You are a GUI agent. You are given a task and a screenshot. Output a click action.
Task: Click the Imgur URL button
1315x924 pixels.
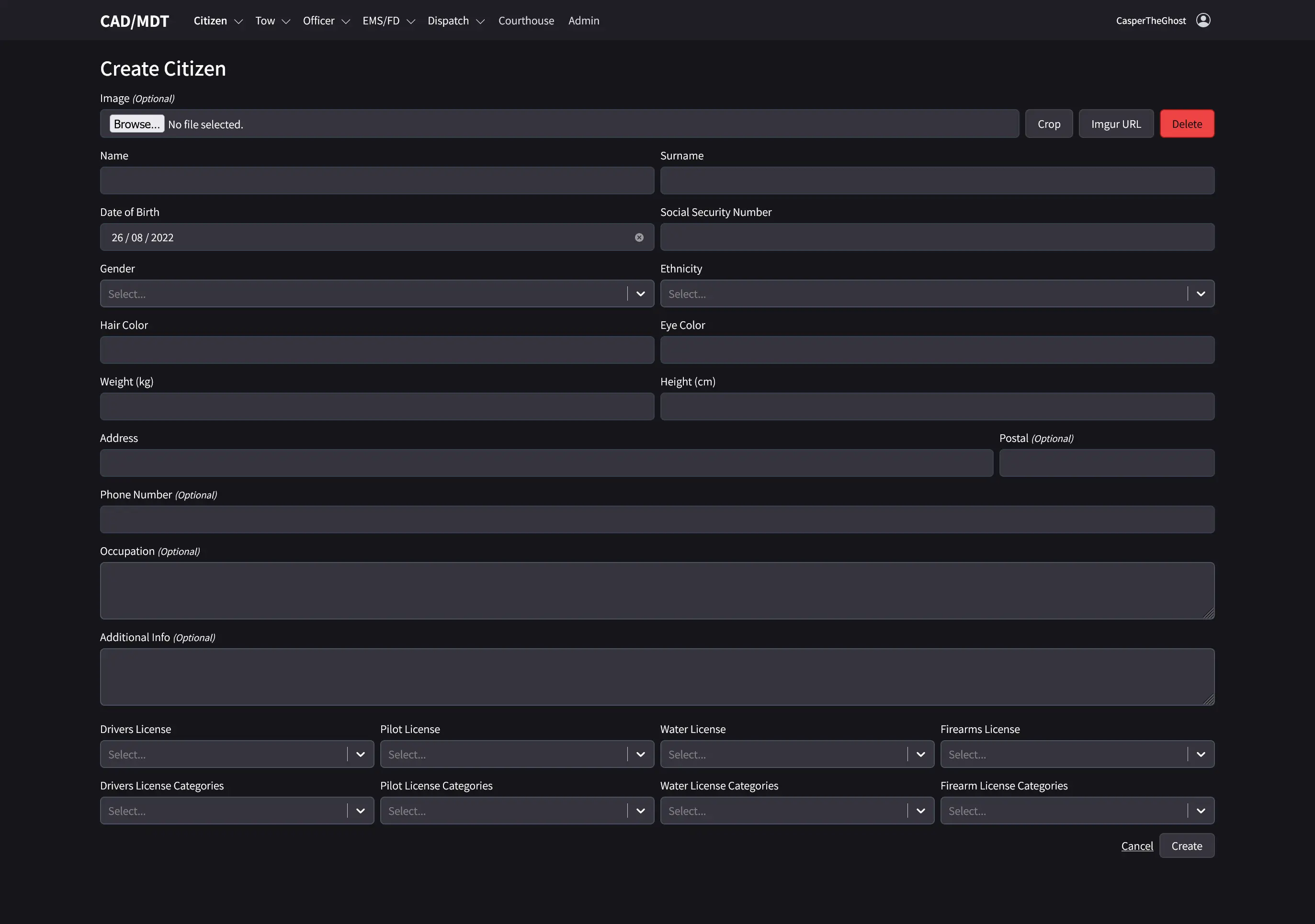coord(1115,124)
